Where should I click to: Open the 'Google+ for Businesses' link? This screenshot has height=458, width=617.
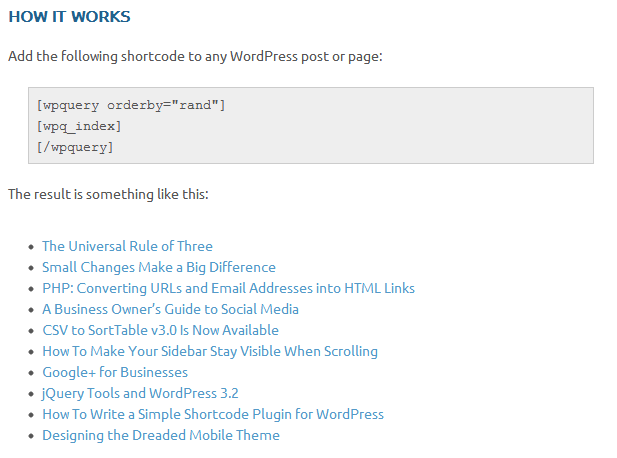click(115, 372)
